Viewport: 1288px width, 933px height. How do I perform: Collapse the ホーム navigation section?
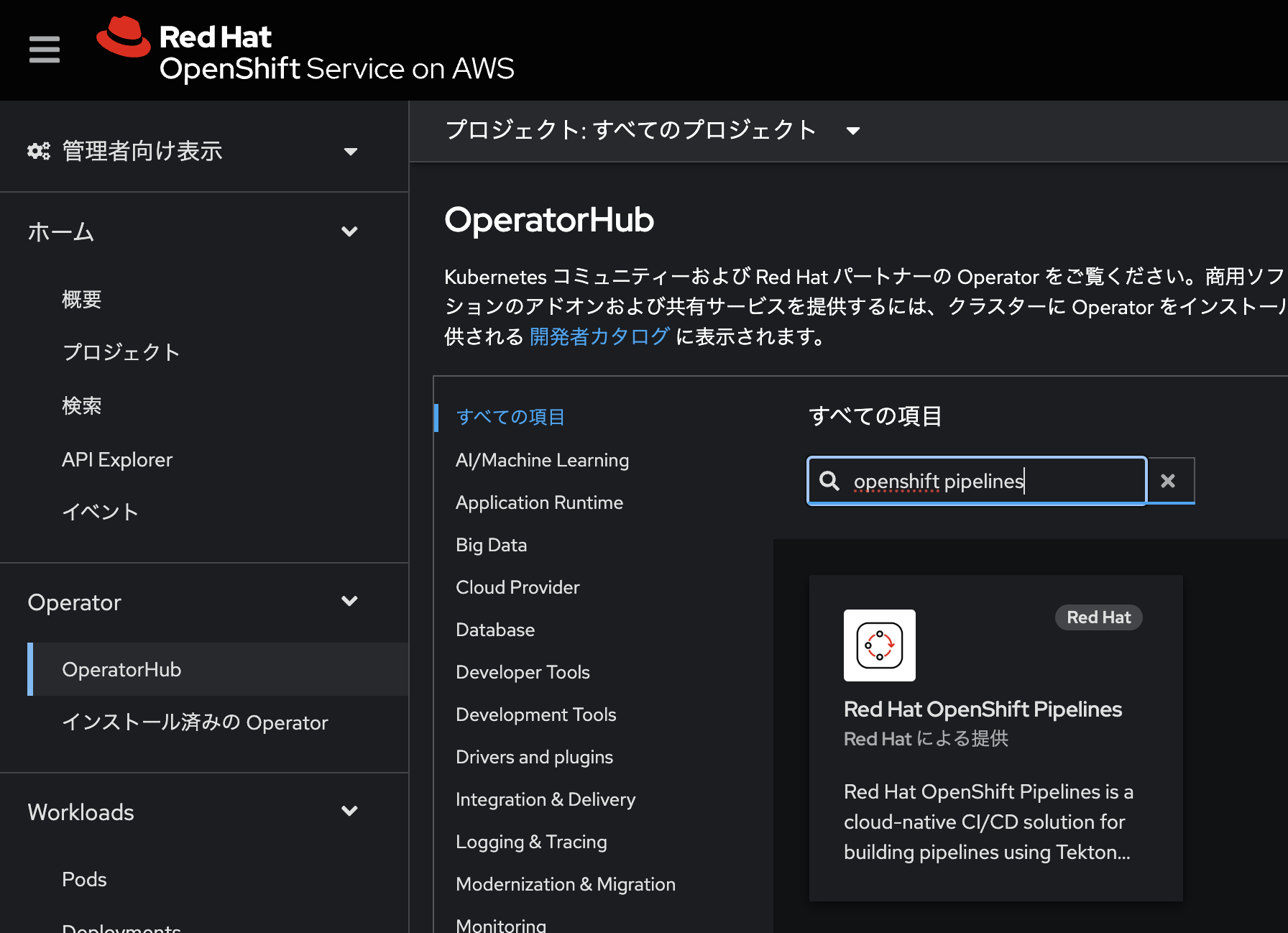point(193,231)
